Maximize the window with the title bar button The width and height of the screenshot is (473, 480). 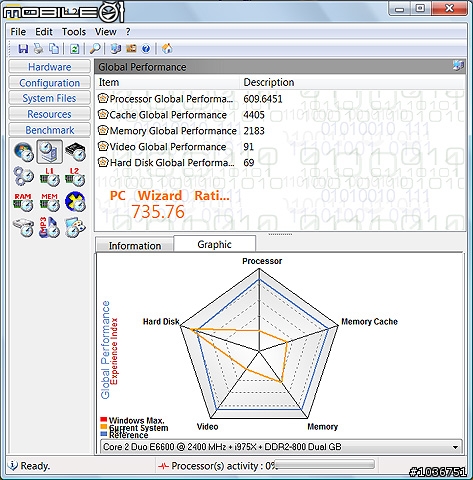click(420, 8)
